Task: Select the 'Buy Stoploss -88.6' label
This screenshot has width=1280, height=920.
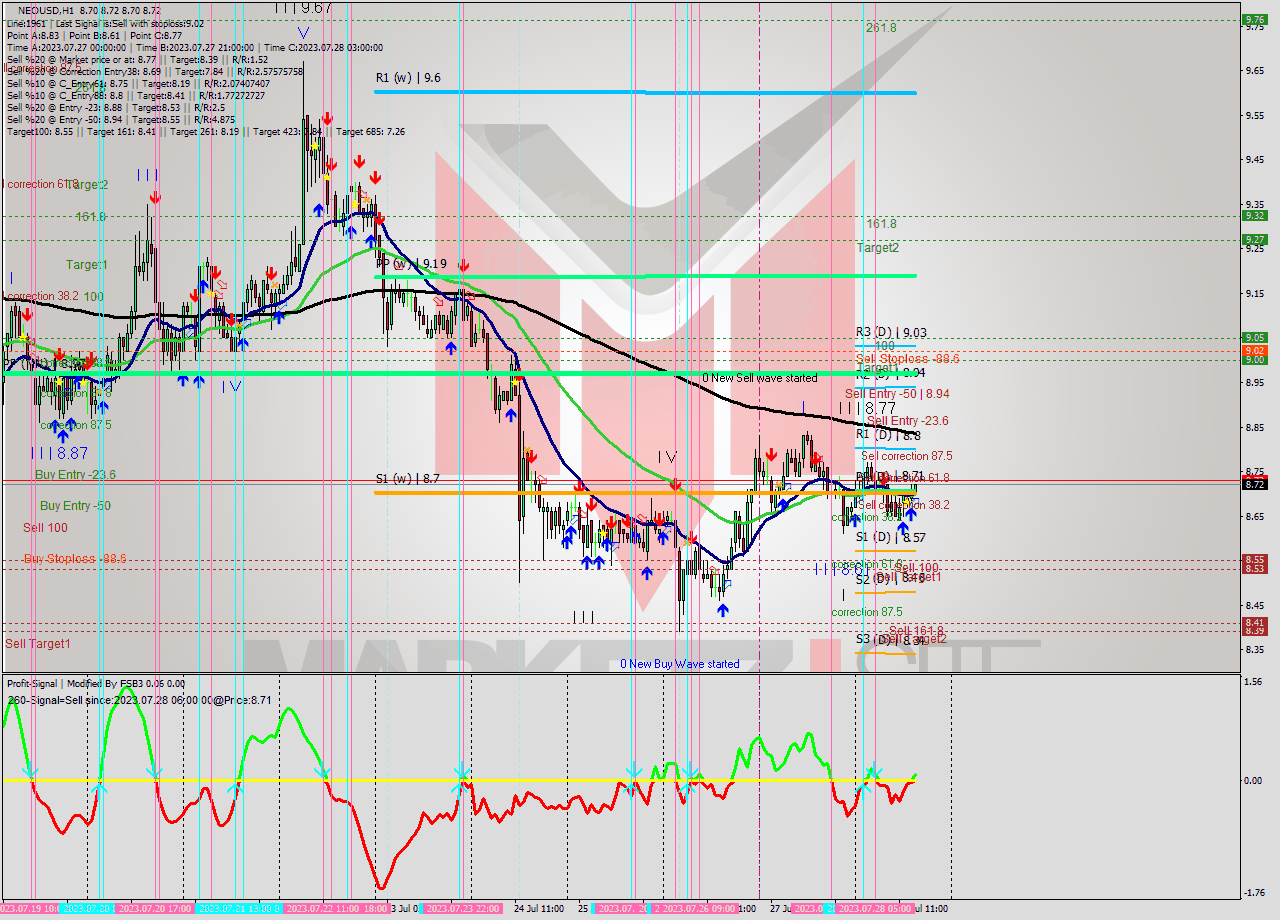Action: coord(75,558)
